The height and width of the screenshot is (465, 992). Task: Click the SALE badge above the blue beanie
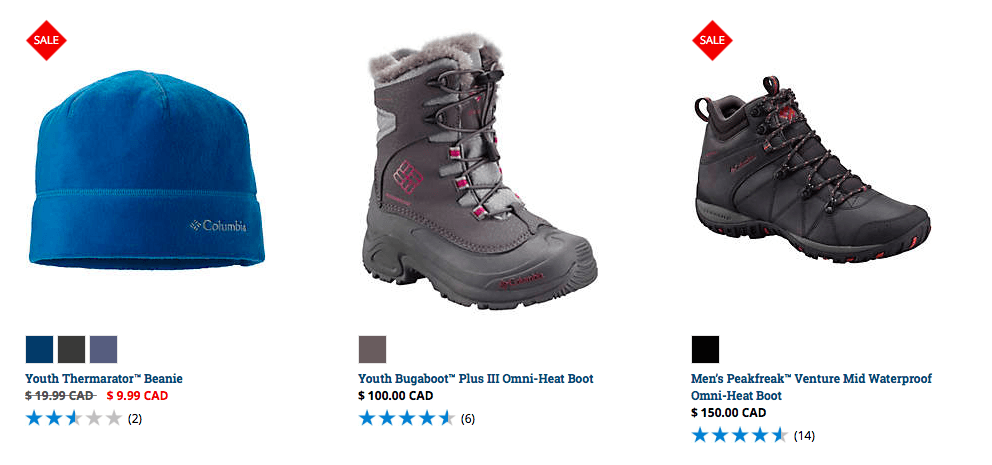pyautogui.click(x=46, y=40)
